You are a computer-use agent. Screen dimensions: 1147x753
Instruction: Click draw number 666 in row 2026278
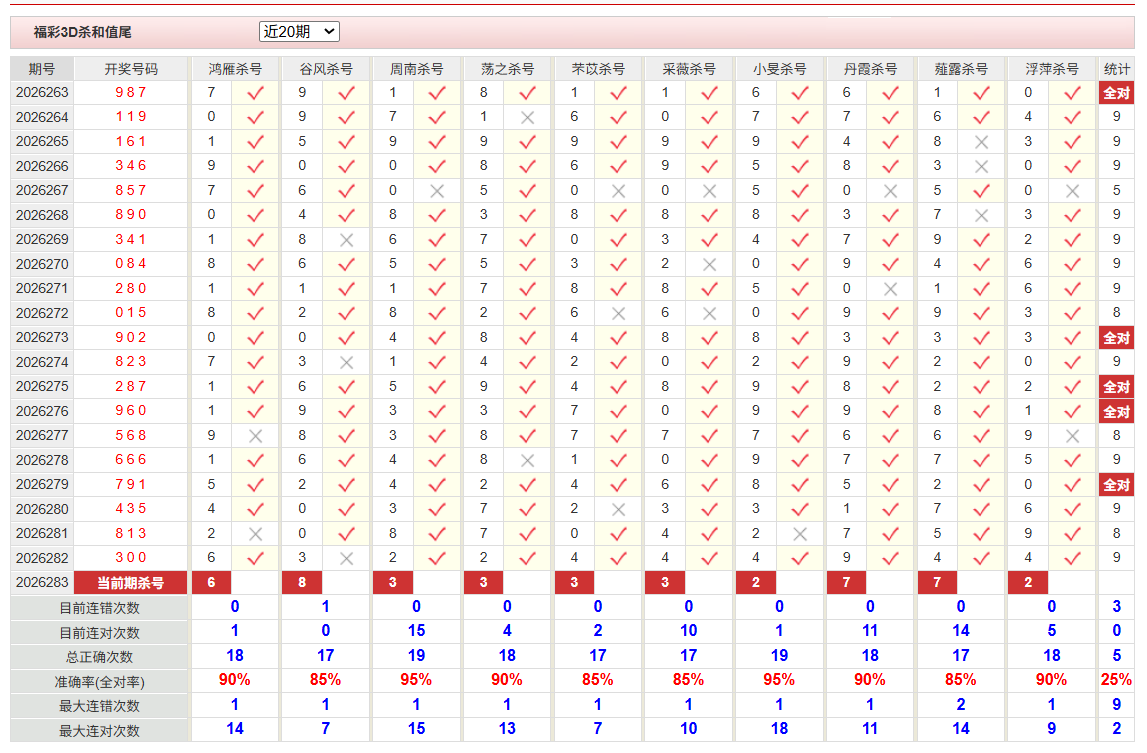tap(131, 460)
